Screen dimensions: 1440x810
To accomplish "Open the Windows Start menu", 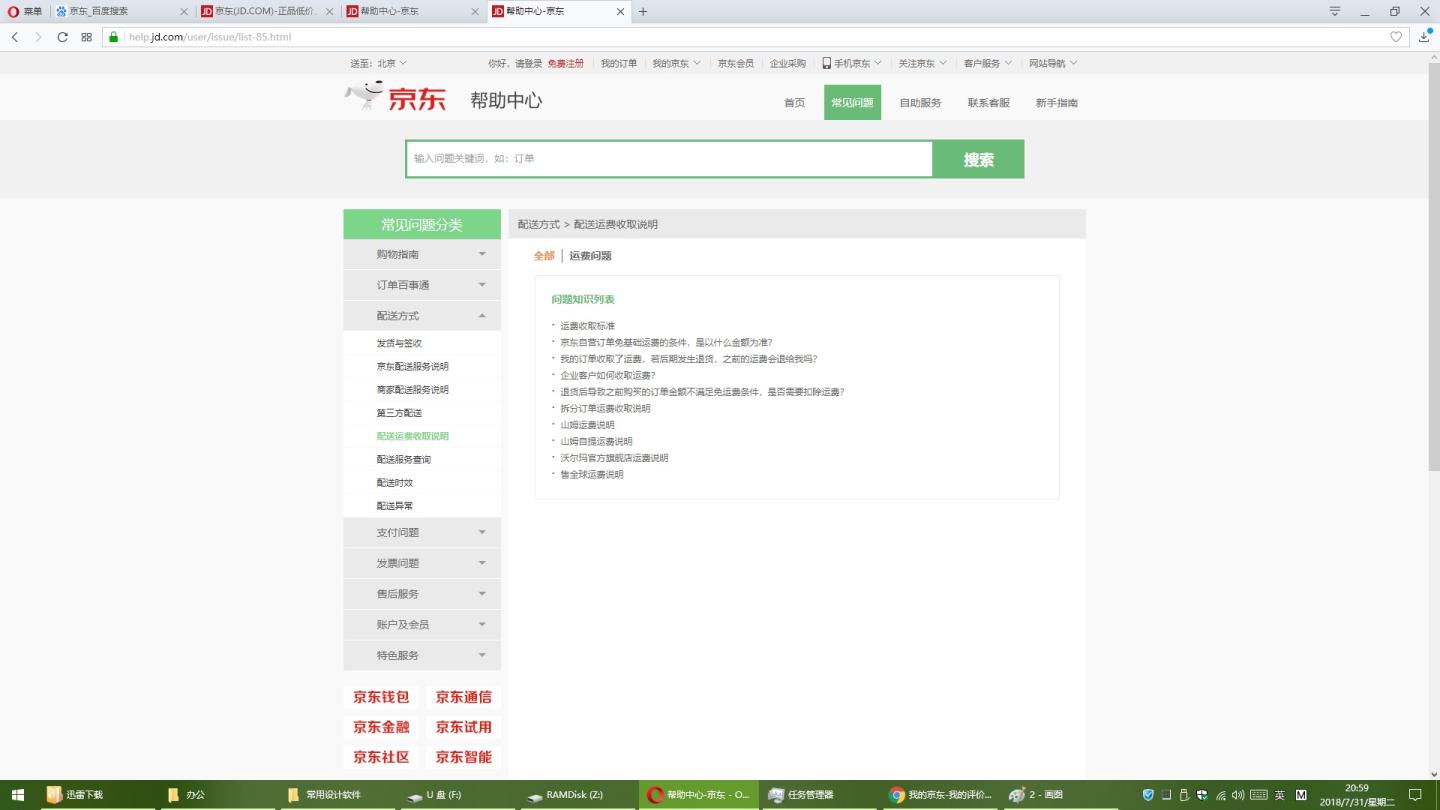I will pos(17,795).
